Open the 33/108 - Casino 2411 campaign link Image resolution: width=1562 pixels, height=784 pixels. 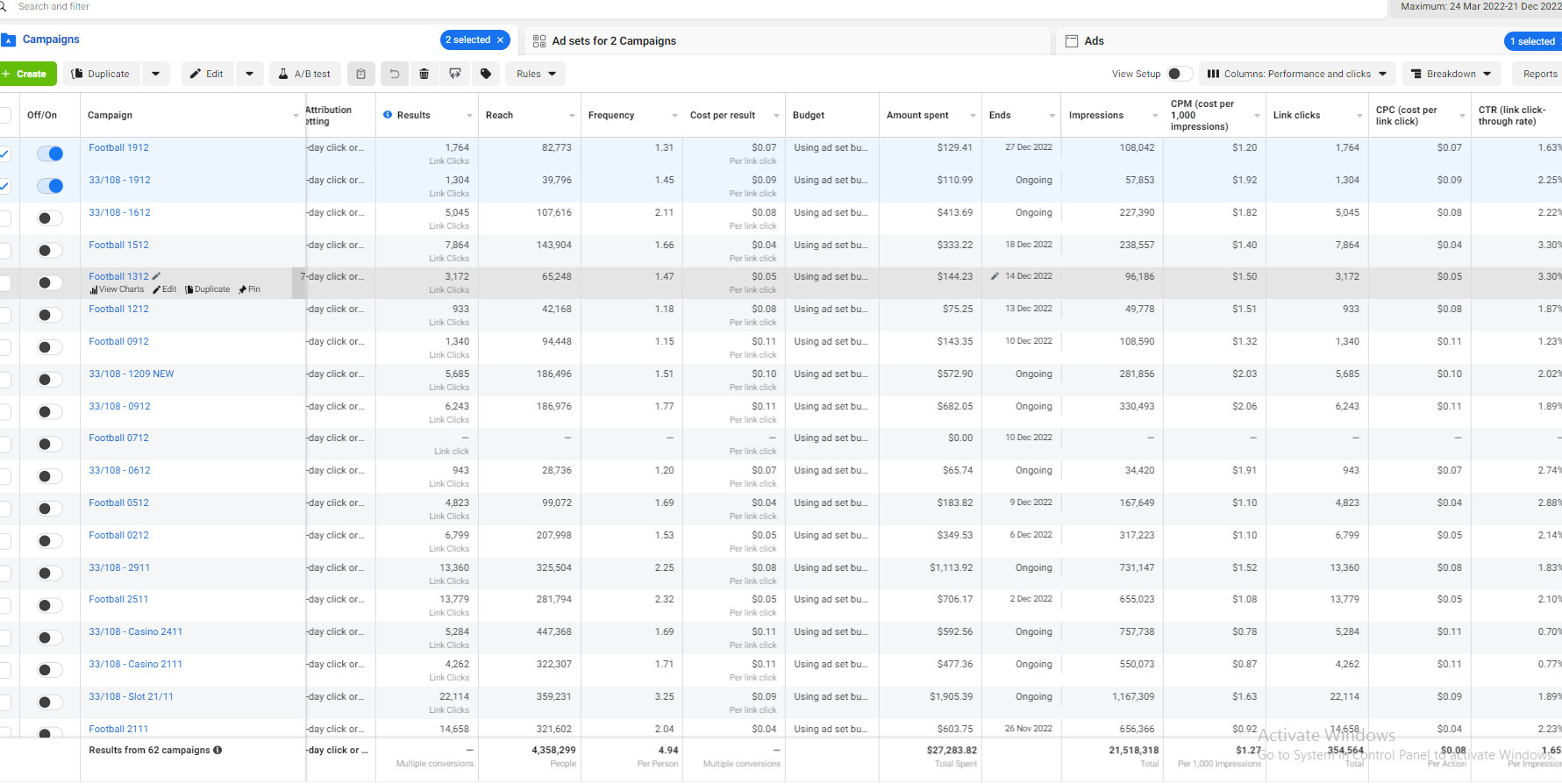135,631
